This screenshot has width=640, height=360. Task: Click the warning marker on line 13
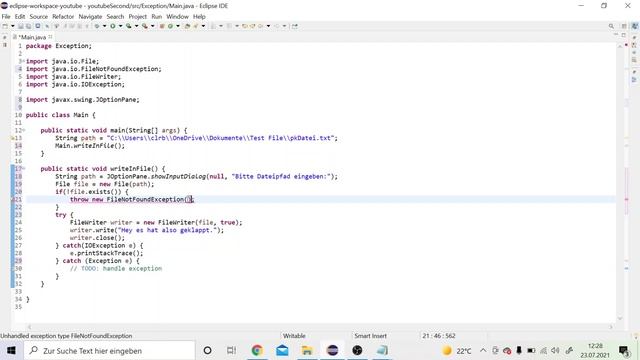pyautogui.click(x=13, y=138)
